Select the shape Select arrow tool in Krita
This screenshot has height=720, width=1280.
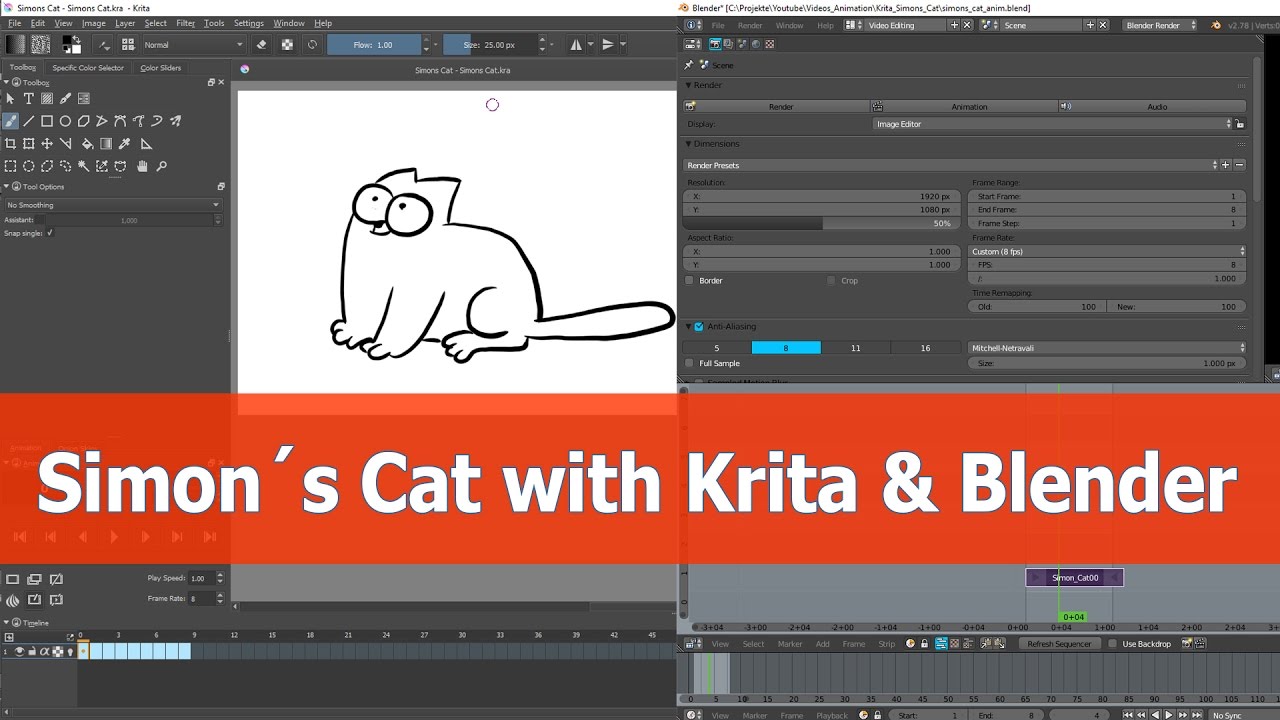[x=10, y=98]
